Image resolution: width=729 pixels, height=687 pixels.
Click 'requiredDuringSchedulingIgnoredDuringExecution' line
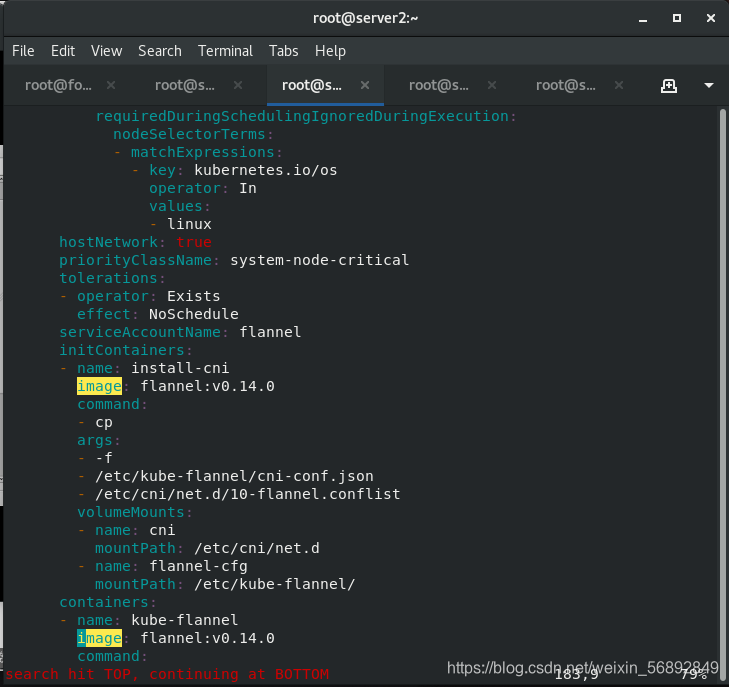306,116
